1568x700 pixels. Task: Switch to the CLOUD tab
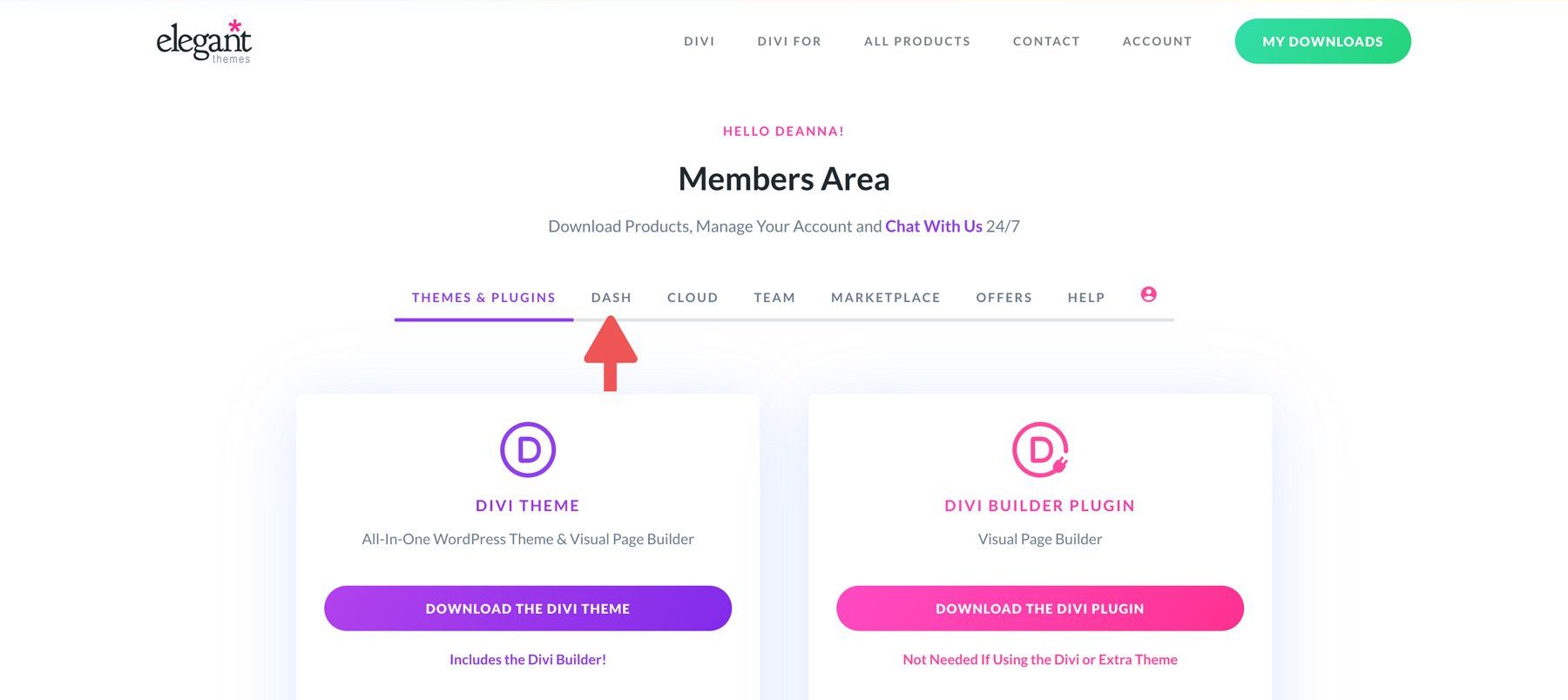pos(692,297)
